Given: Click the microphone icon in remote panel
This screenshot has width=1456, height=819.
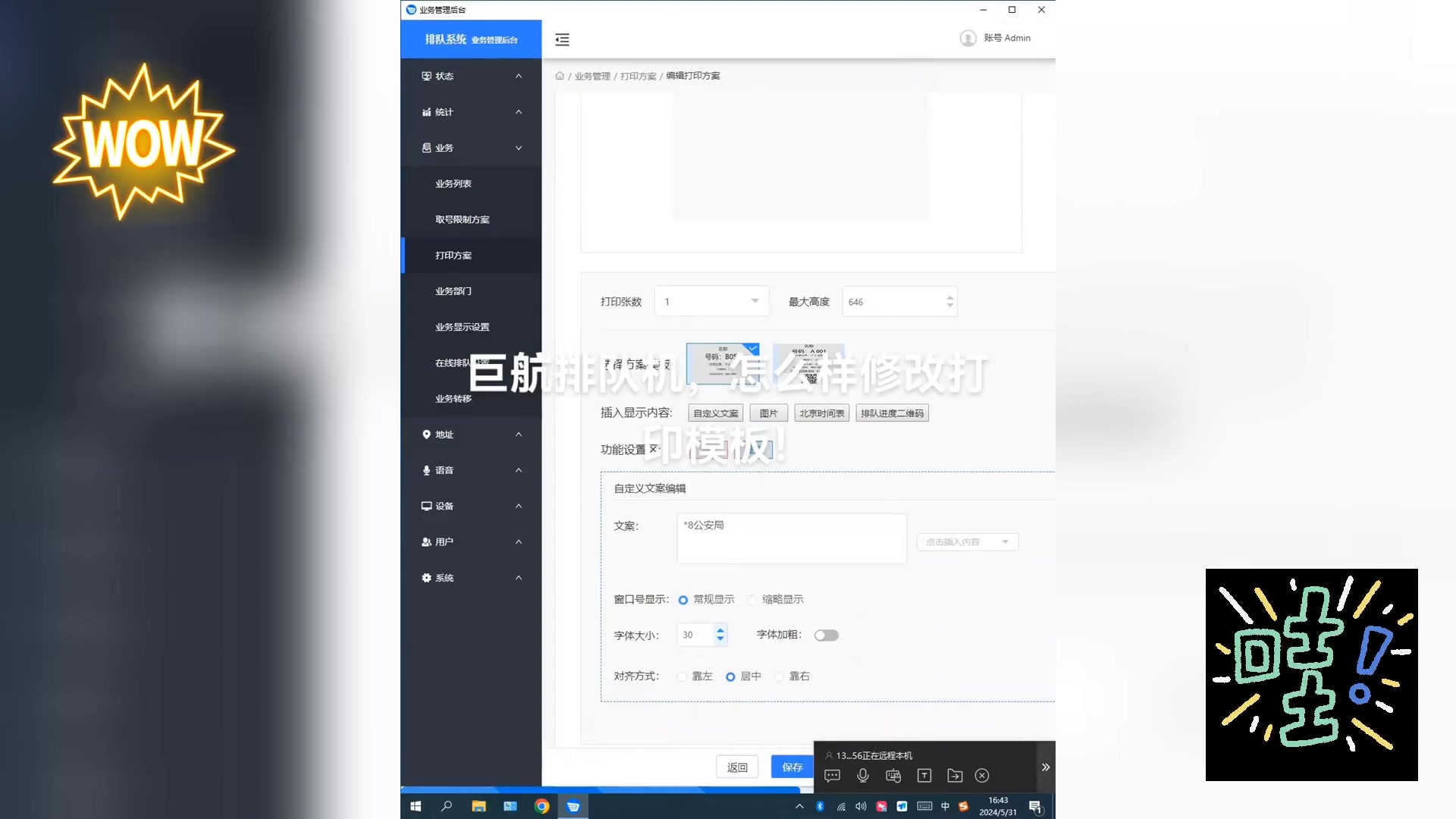Looking at the screenshot, I should [x=863, y=776].
